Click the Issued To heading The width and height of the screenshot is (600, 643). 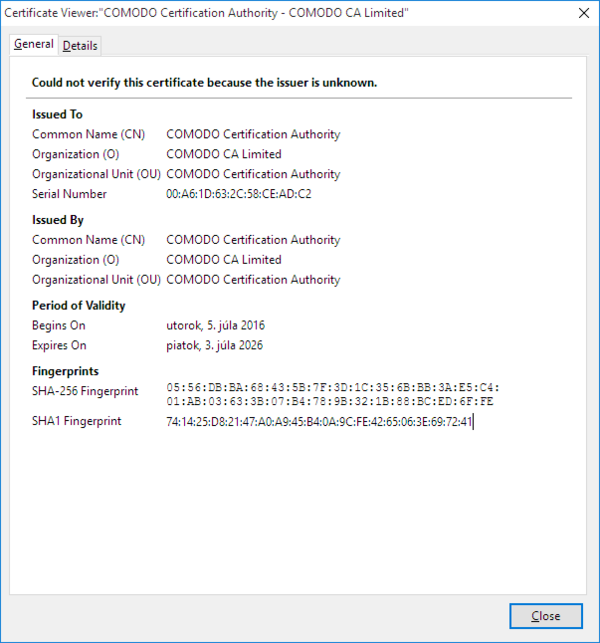pyautogui.click(x=57, y=114)
